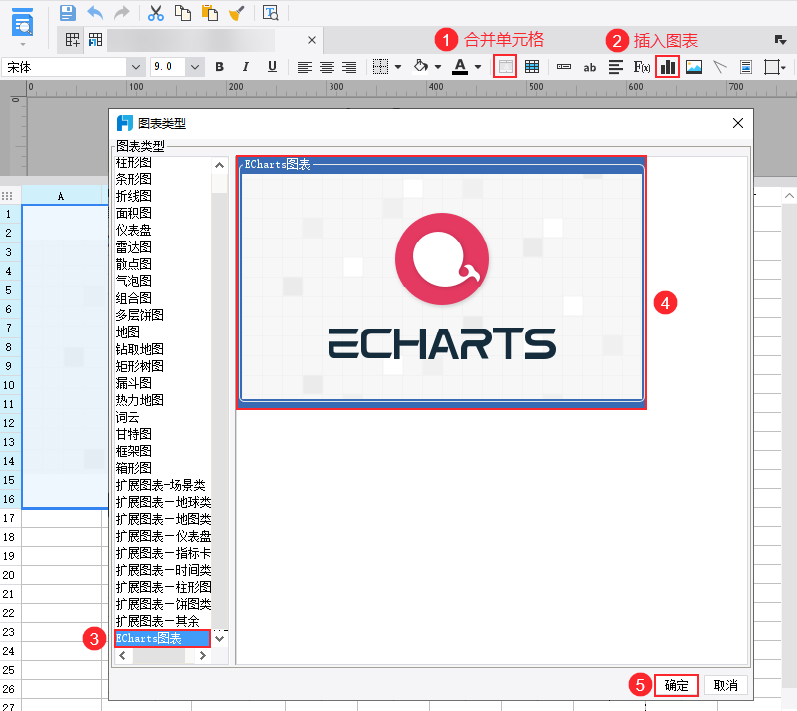Viewport: 797px width, 711px height.
Task: Select 扩展图表-场景类 entry
Action: pyautogui.click(x=161, y=485)
